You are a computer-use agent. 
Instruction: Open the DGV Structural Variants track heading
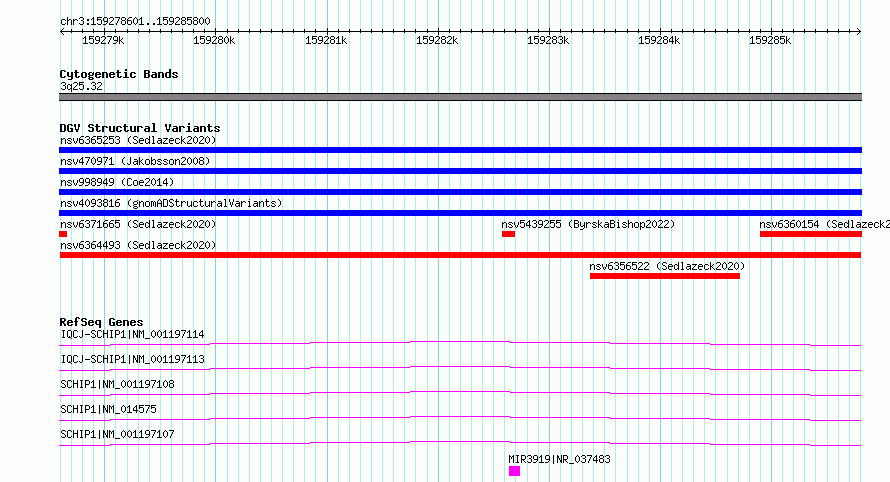click(x=140, y=128)
